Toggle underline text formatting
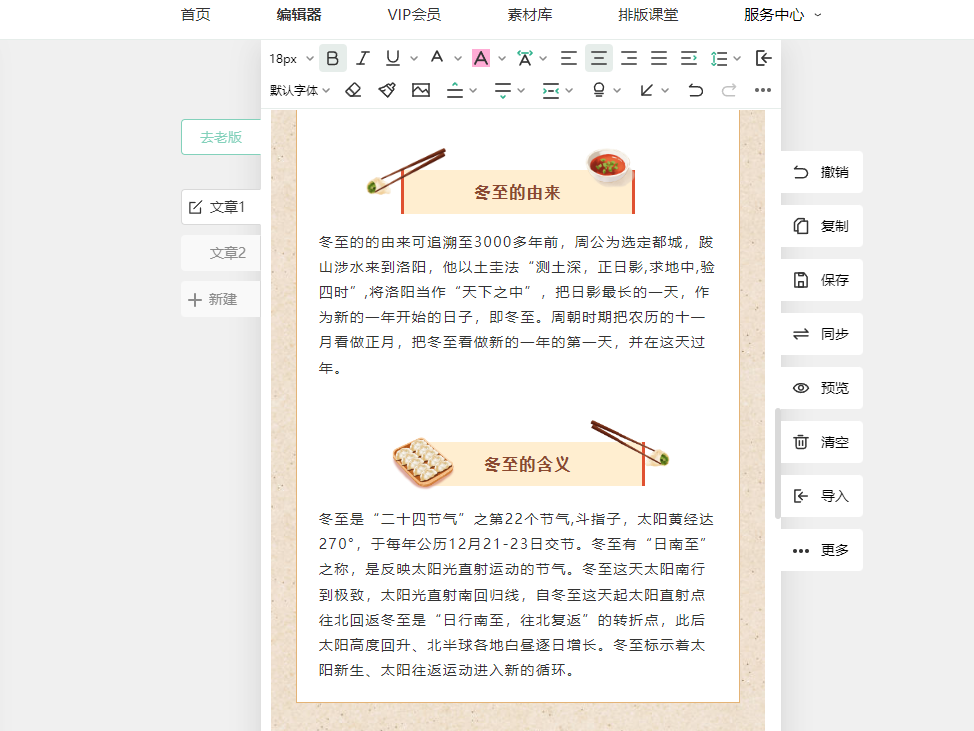 click(393, 59)
